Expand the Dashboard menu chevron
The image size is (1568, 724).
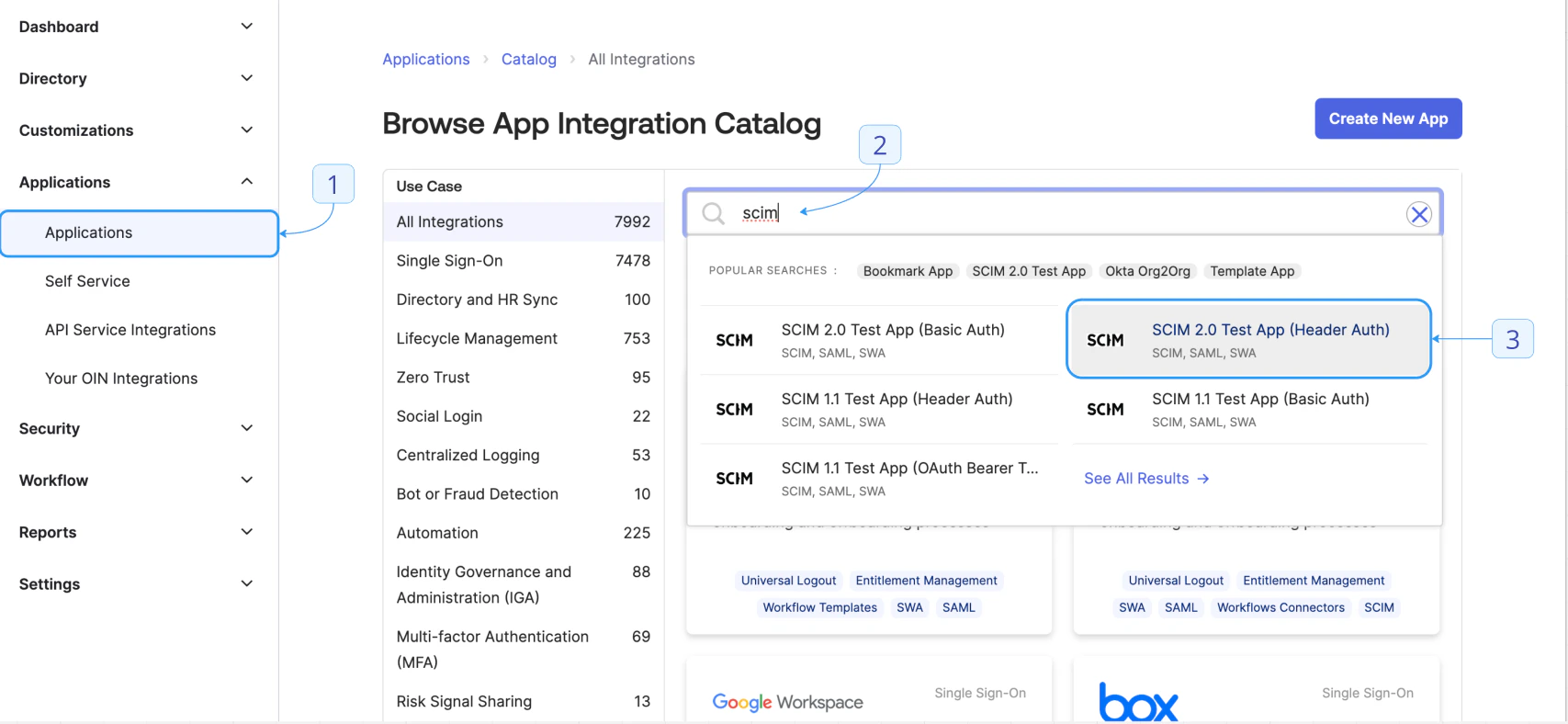(246, 27)
